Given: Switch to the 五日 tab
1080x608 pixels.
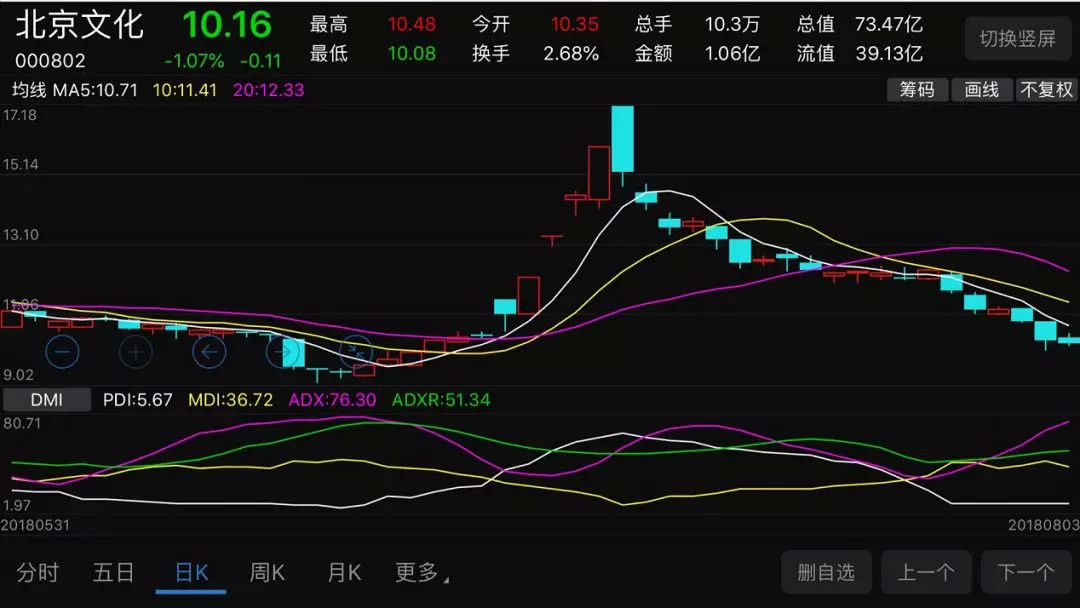Looking at the screenshot, I should click(x=114, y=572).
